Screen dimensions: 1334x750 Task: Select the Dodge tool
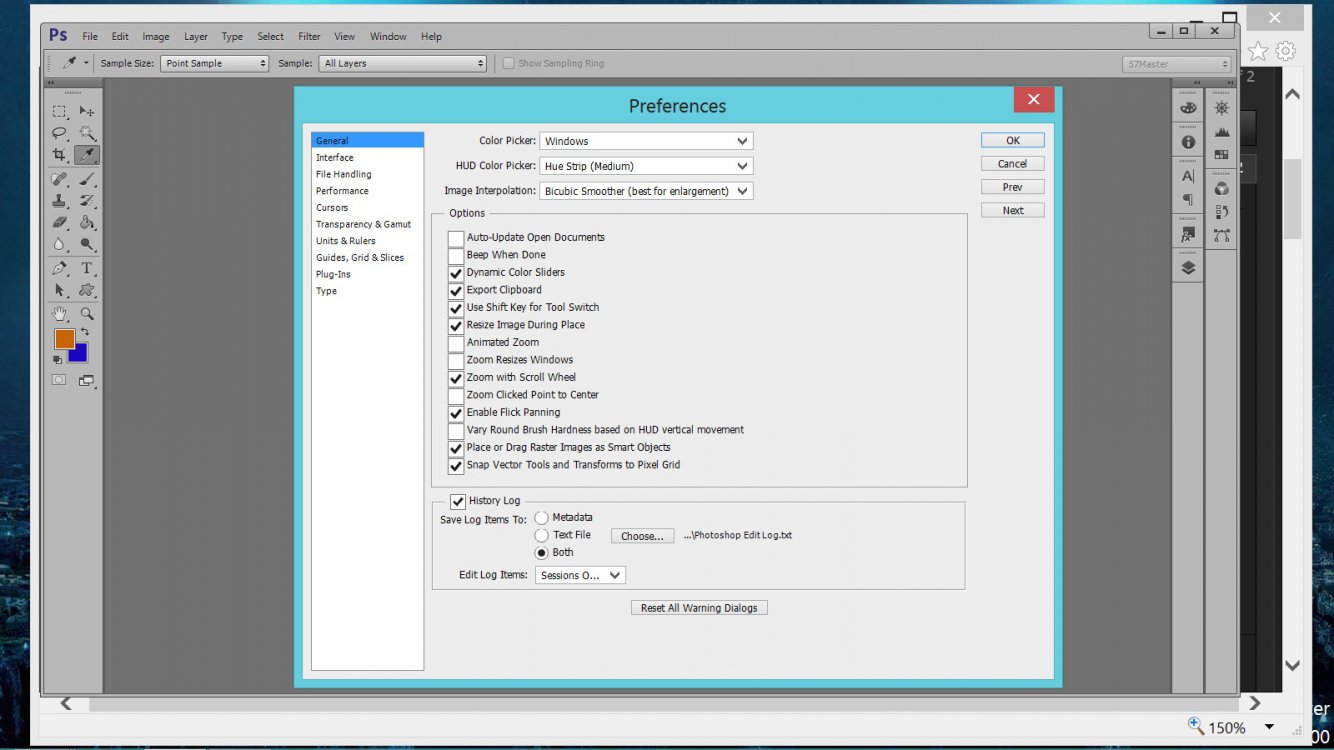[x=87, y=244]
